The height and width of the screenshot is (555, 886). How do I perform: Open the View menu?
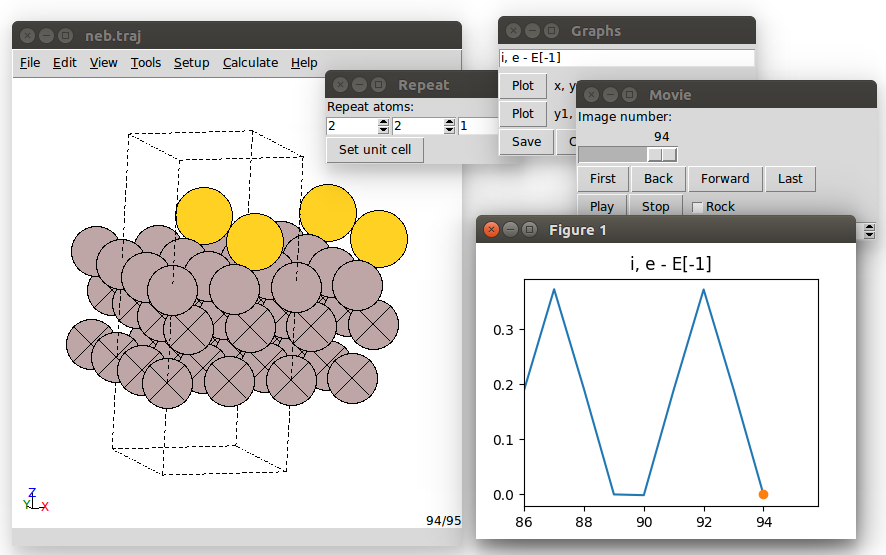point(103,62)
